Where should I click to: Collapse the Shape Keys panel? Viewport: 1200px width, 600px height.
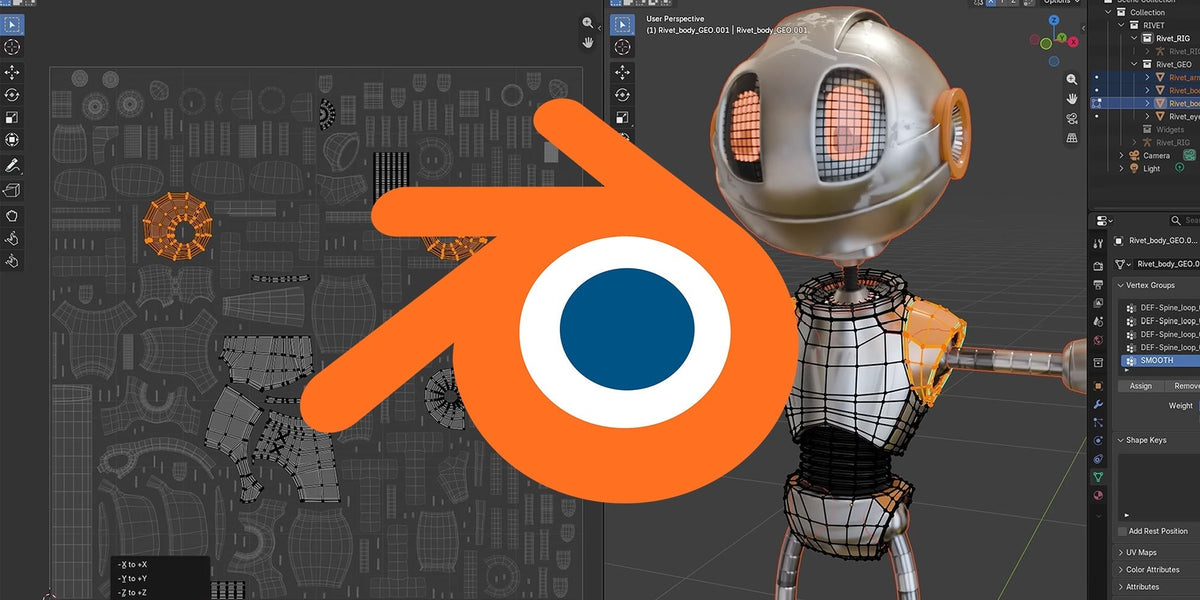(x=1121, y=440)
